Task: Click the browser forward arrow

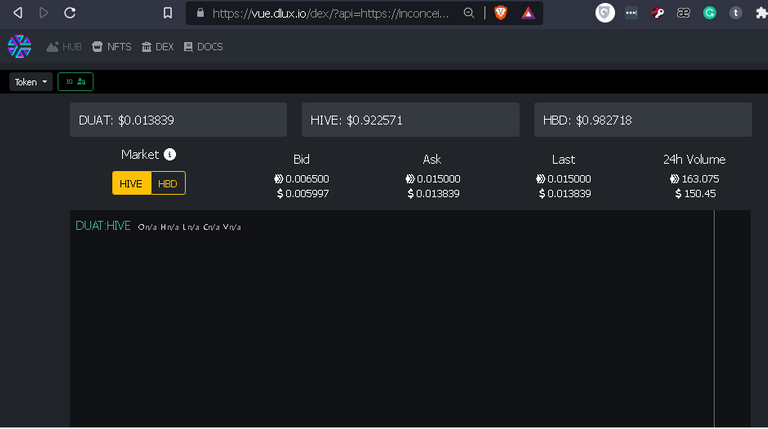Action: click(x=44, y=13)
